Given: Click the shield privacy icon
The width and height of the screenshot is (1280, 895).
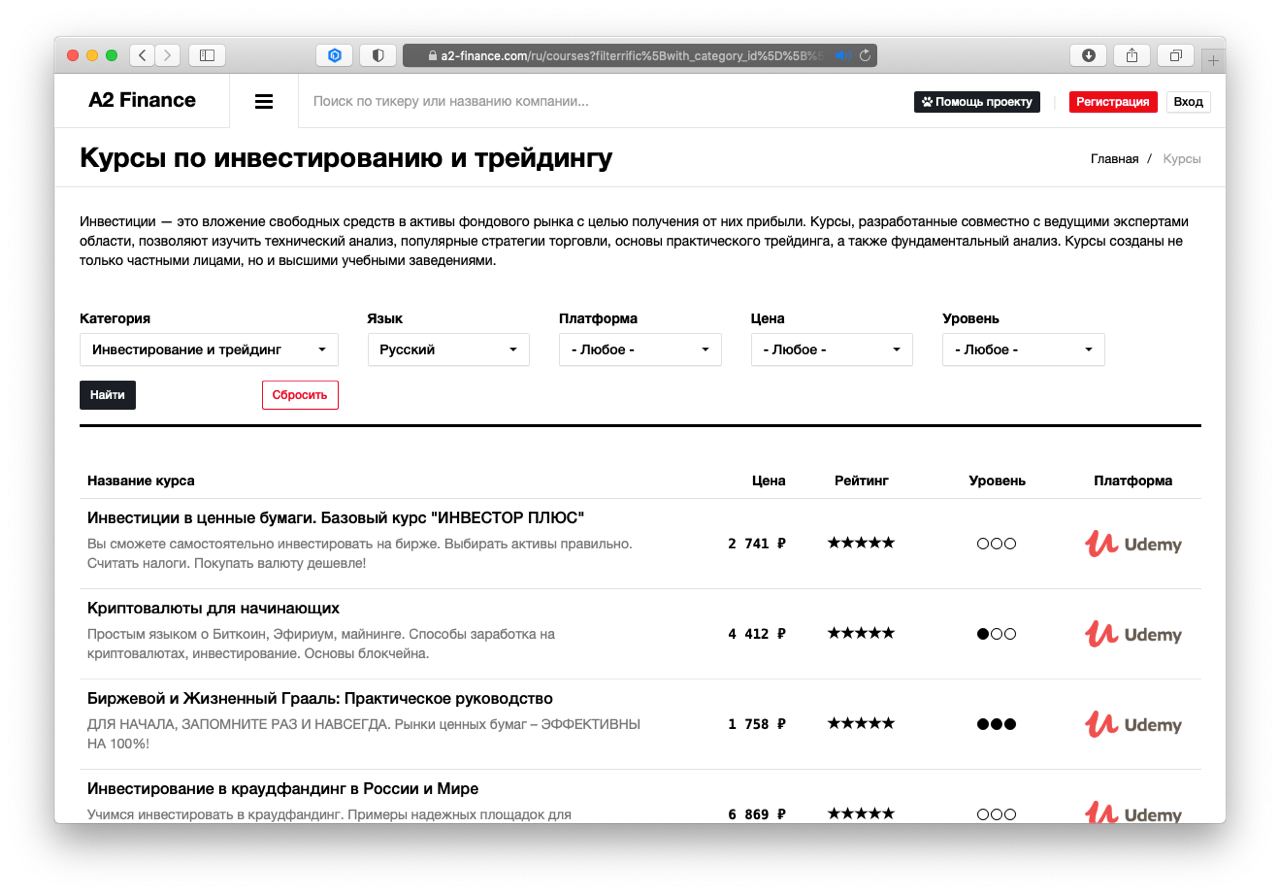Looking at the screenshot, I should pos(378,56).
